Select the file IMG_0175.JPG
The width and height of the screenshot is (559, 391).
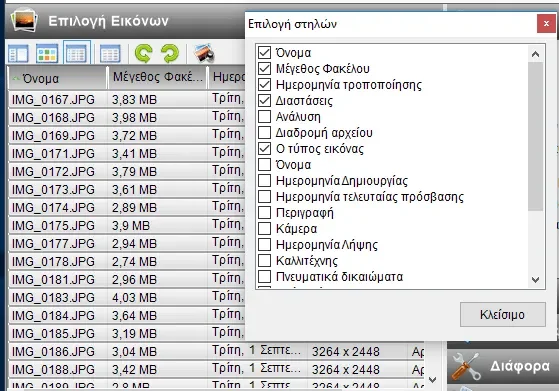pyautogui.click(x=53, y=226)
